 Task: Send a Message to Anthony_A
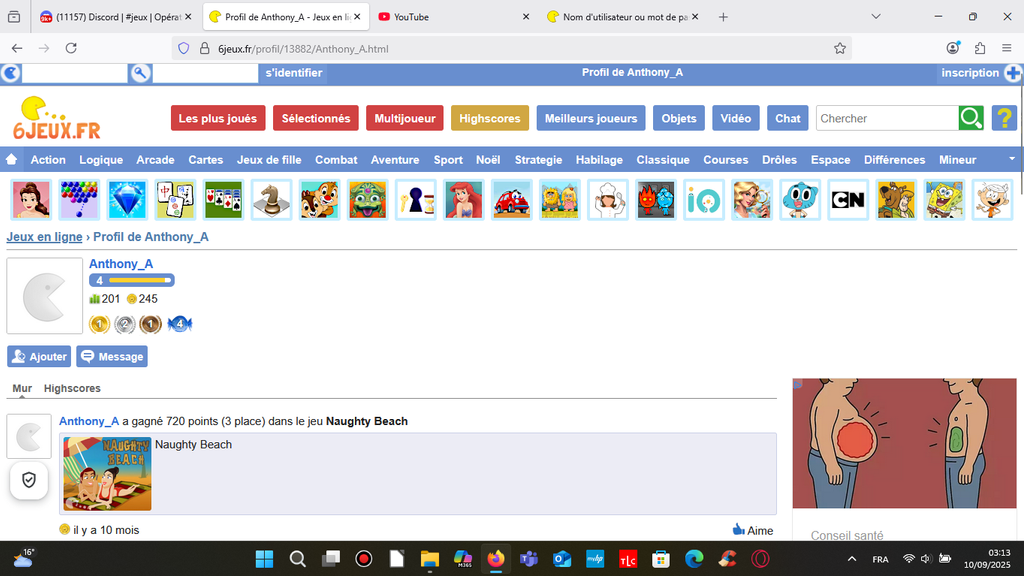(112, 357)
